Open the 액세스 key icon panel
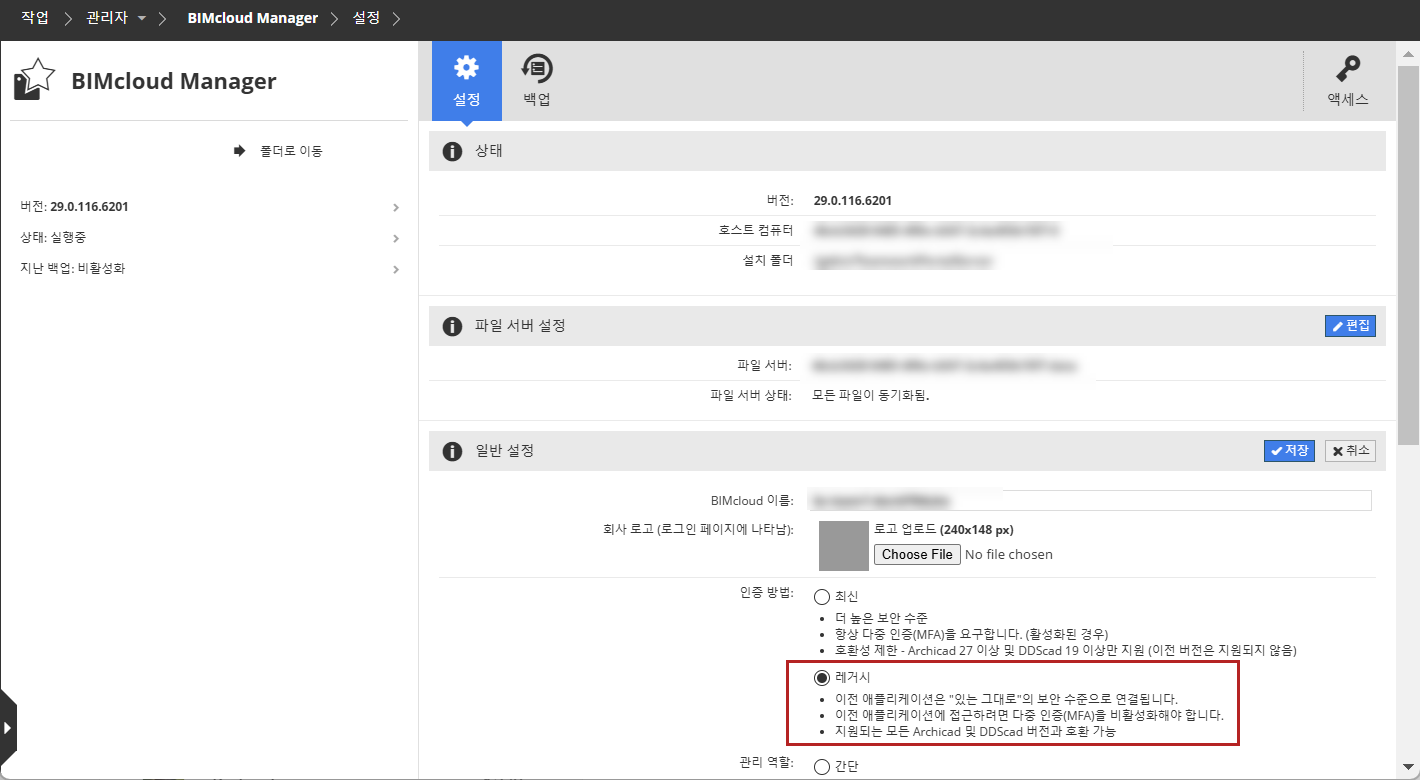The height and width of the screenshot is (780, 1420). click(x=1347, y=81)
